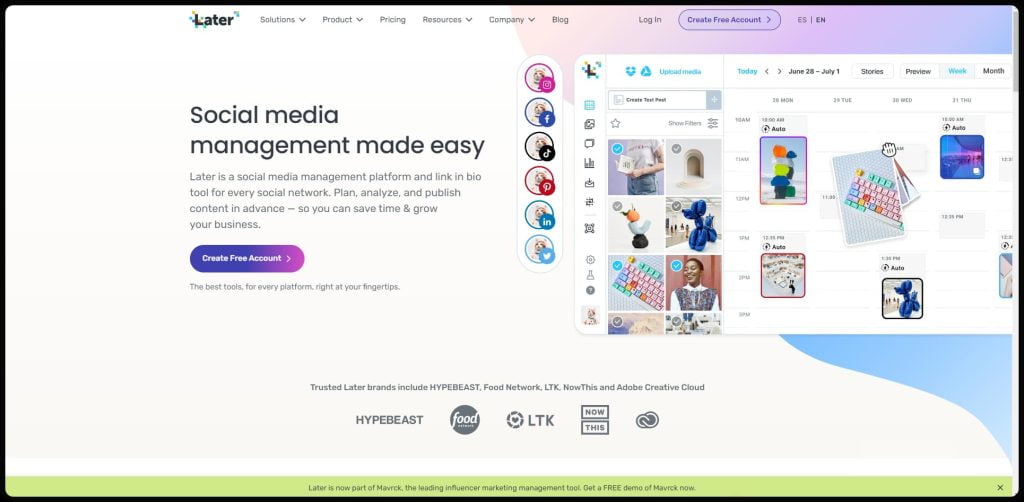Toggle checkmark on the orange vase photo

tap(617, 206)
